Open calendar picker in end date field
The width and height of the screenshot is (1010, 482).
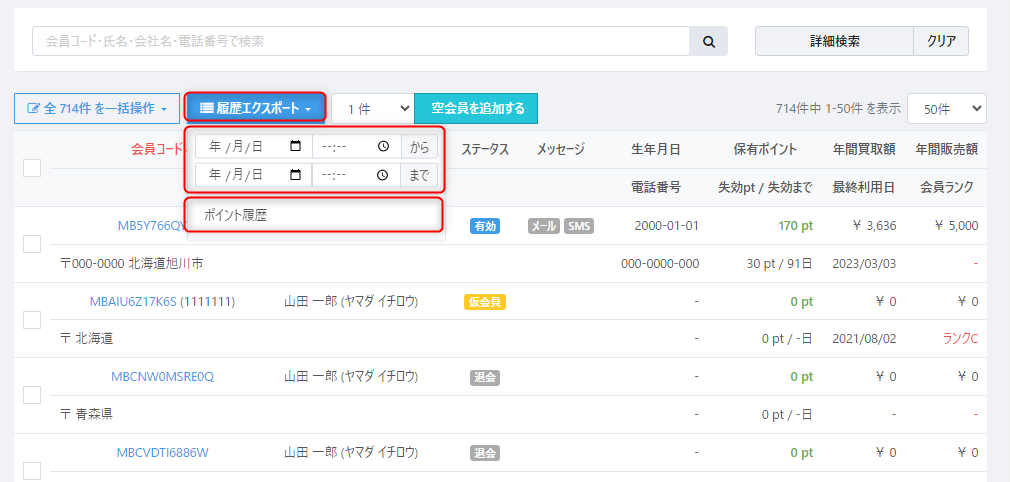(295, 174)
